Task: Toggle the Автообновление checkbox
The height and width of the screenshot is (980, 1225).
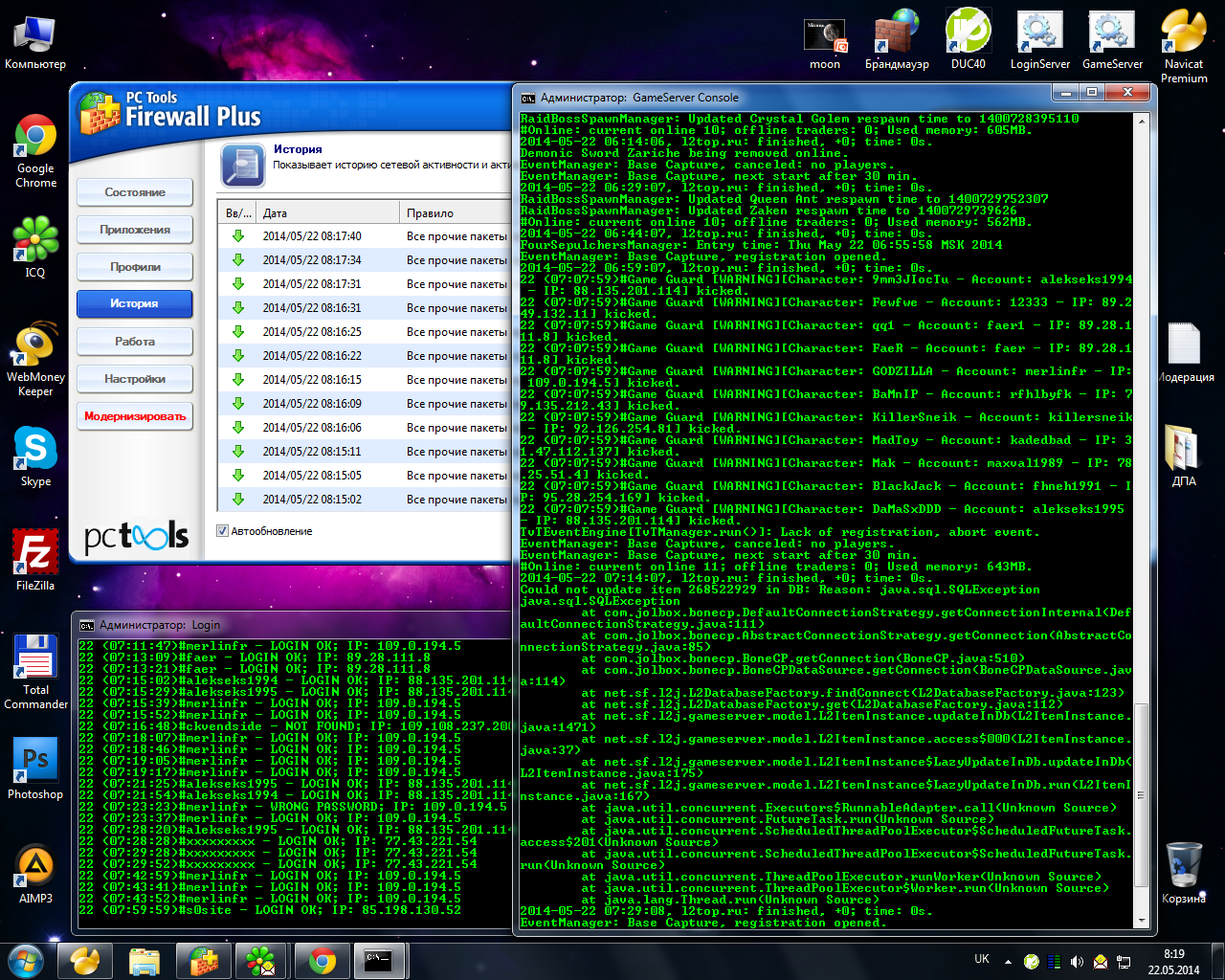Action: click(222, 531)
